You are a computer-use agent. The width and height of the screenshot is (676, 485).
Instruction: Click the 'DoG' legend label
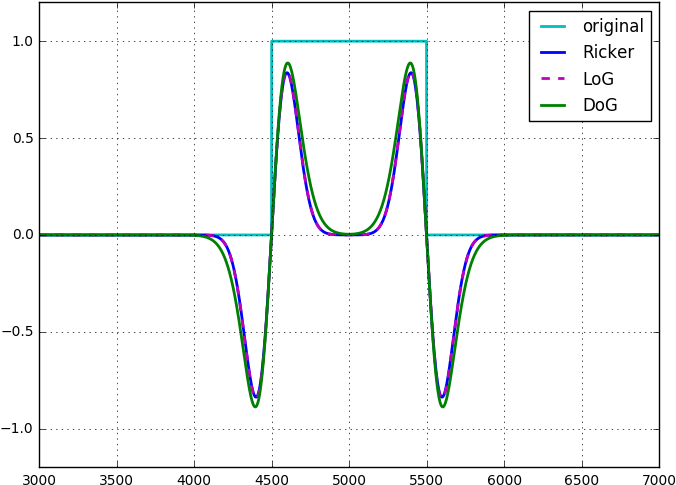tap(600, 105)
